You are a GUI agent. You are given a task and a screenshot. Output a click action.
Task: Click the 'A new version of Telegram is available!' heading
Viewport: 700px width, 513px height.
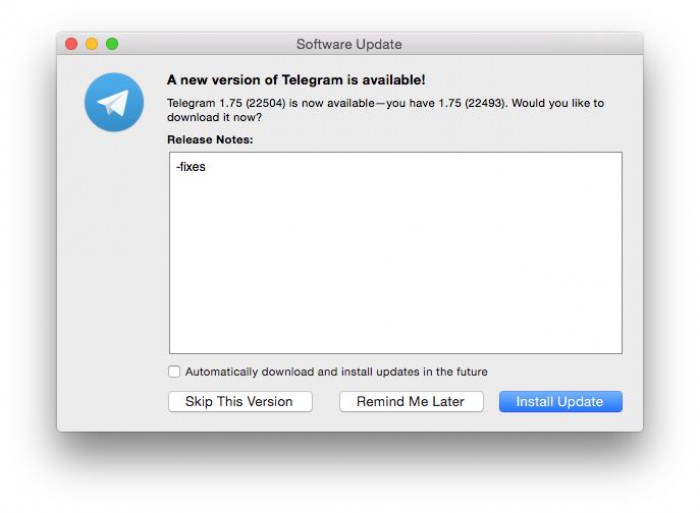pyautogui.click(x=296, y=80)
